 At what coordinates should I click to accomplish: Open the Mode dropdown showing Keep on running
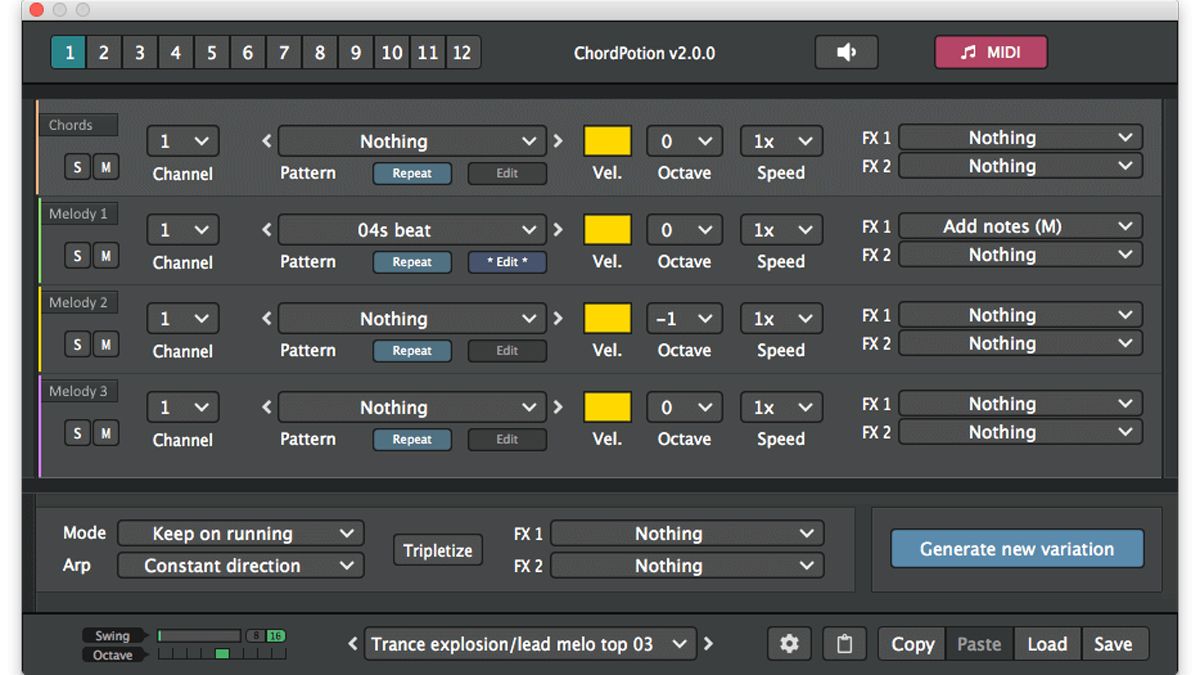point(240,533)
